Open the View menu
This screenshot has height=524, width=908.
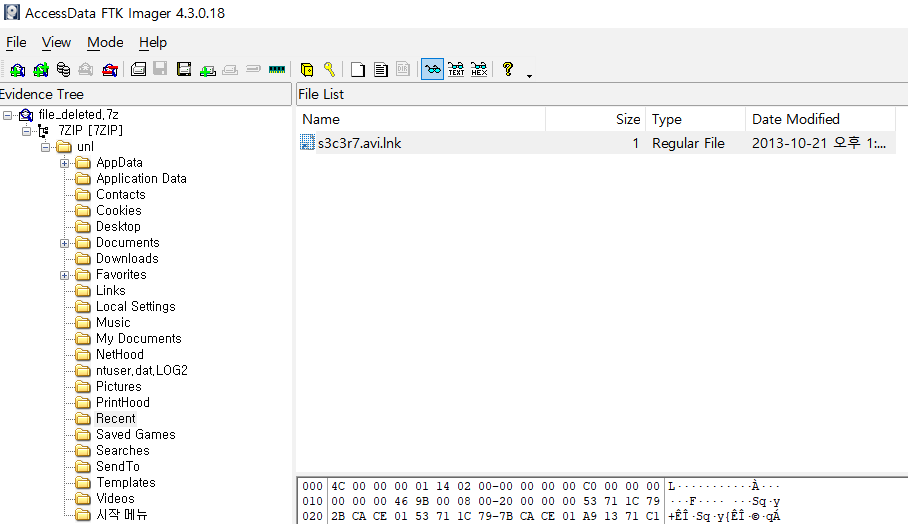pos(56,42)
